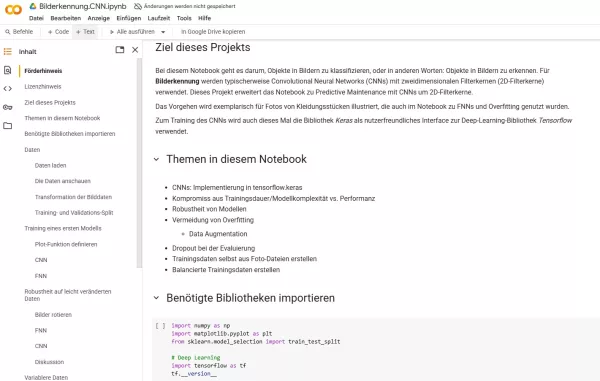Go to Bilder rotieren entry
This screenshot has width=600, height=381.
coord(53,315)
